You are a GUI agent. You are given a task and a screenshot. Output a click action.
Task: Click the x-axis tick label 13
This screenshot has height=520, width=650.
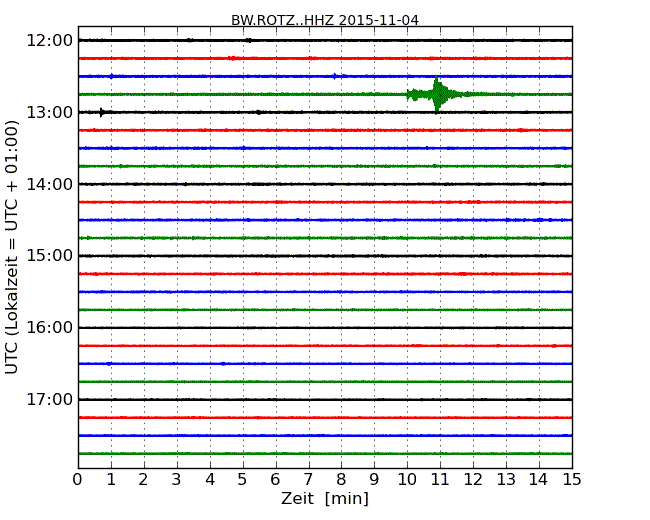coord(506,480)
